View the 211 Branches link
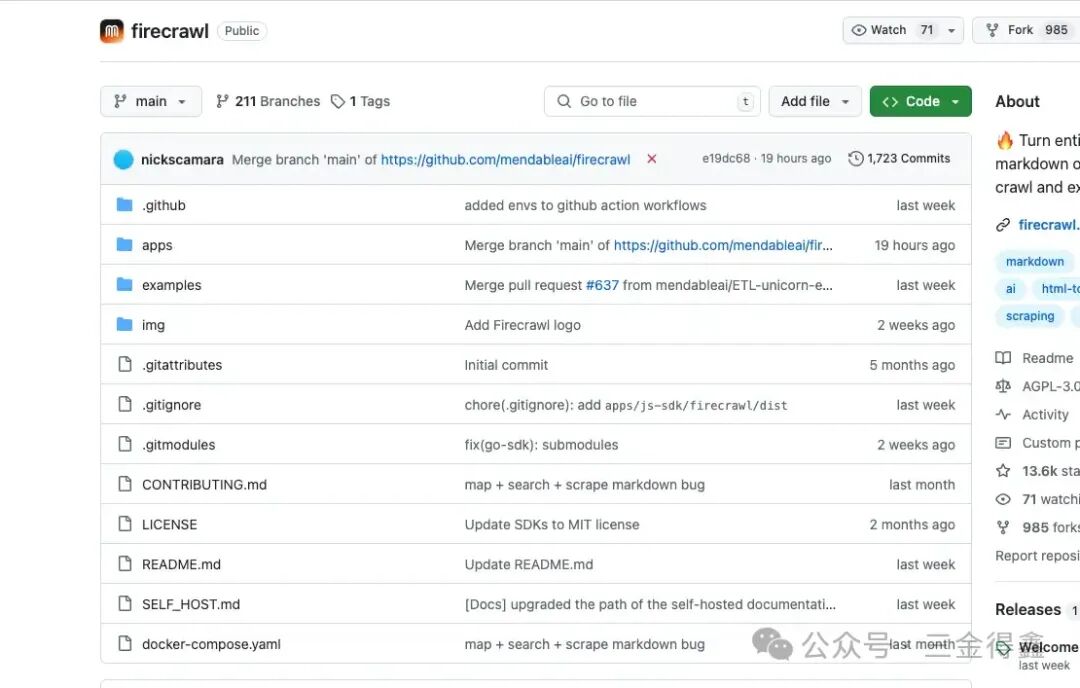 [268, 101]
